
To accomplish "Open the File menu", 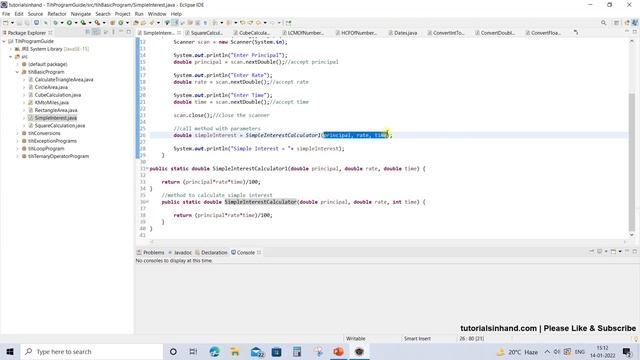I will click(6, 14).
